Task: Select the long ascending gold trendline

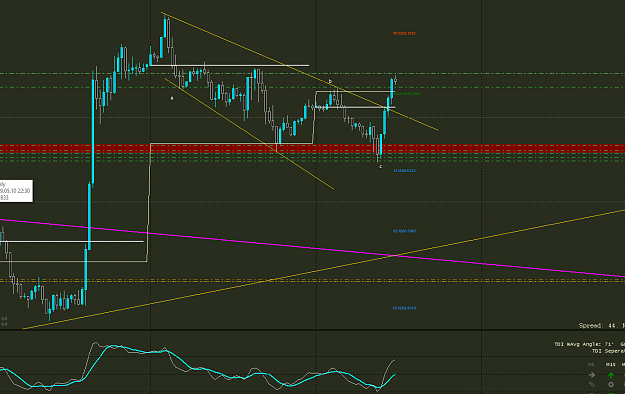Action: click(x=324, y=269)
